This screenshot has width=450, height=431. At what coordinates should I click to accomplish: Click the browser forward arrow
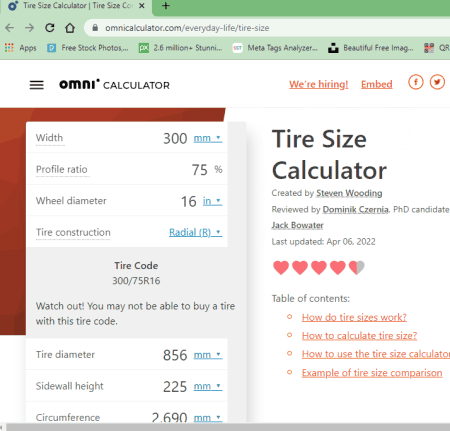29,28
